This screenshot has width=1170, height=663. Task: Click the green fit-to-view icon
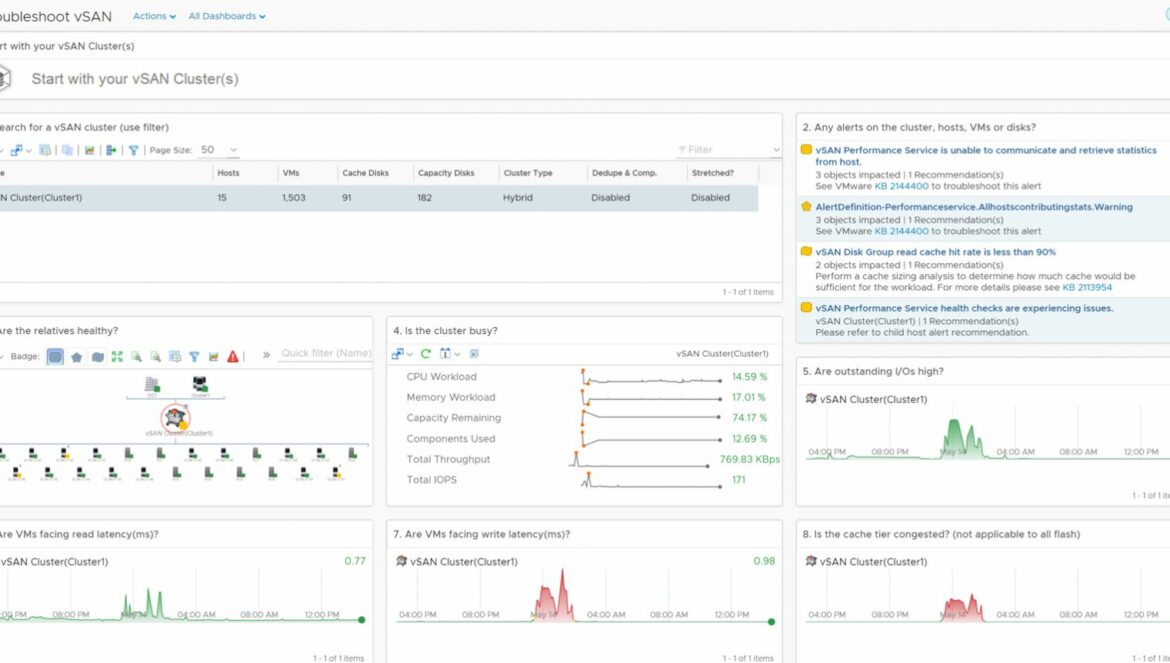pyautogui.click(x=117, y=356)
